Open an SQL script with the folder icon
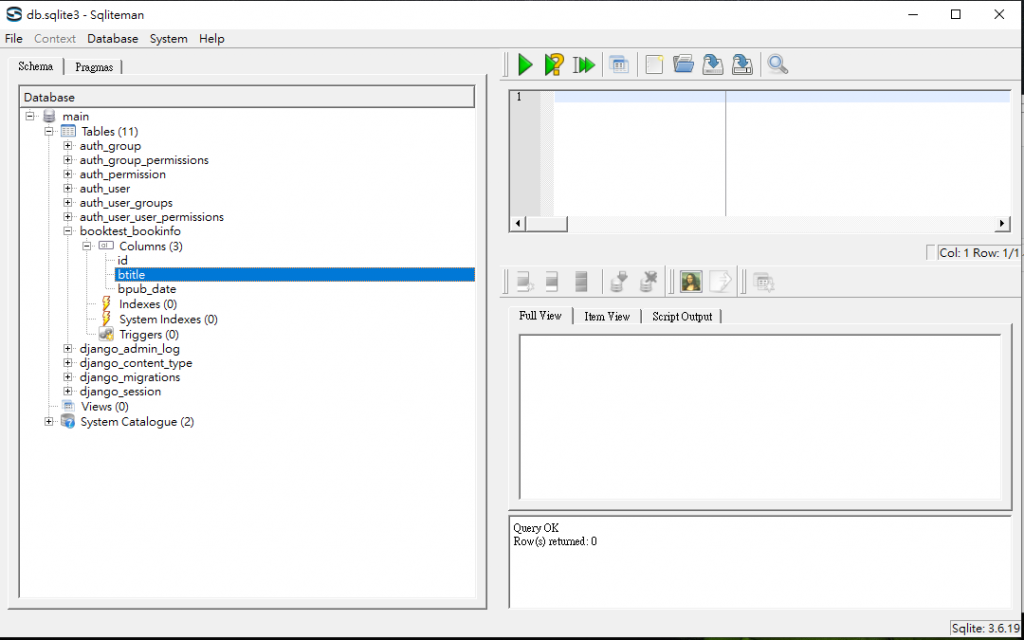The width and height of the screenshot is (1024, 640). [683, 64]
